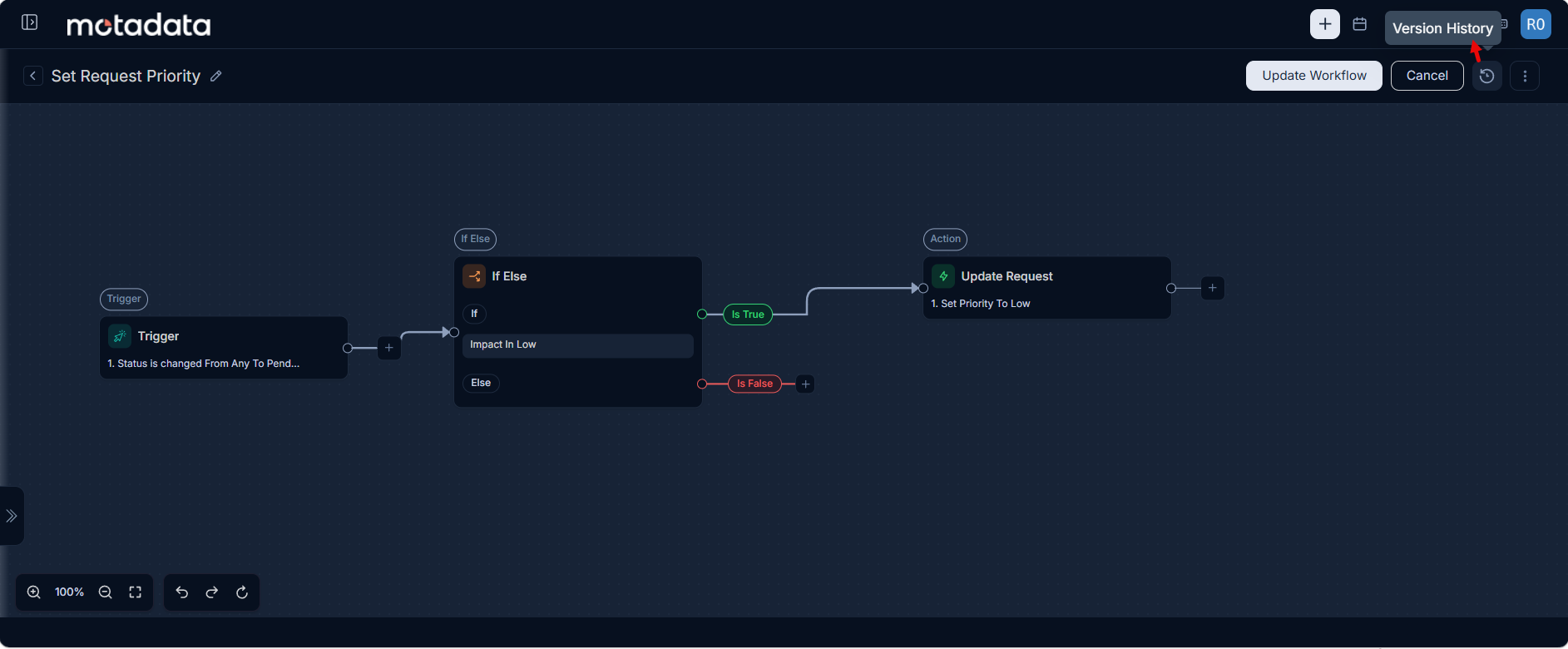Click the If Else node branch icon

pyautogui.click(x=474, y=276)
